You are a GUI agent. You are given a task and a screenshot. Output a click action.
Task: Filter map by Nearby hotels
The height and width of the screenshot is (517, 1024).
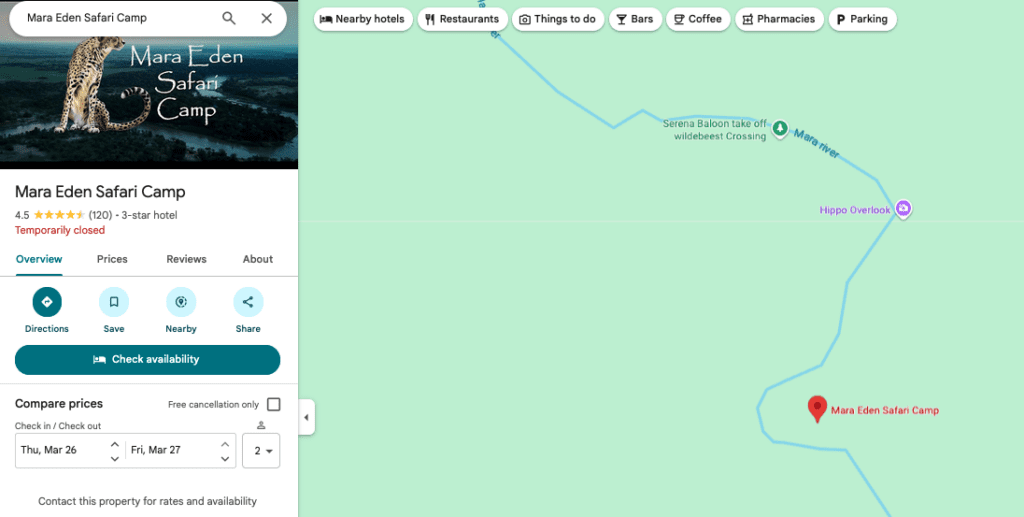click(363, 19)
